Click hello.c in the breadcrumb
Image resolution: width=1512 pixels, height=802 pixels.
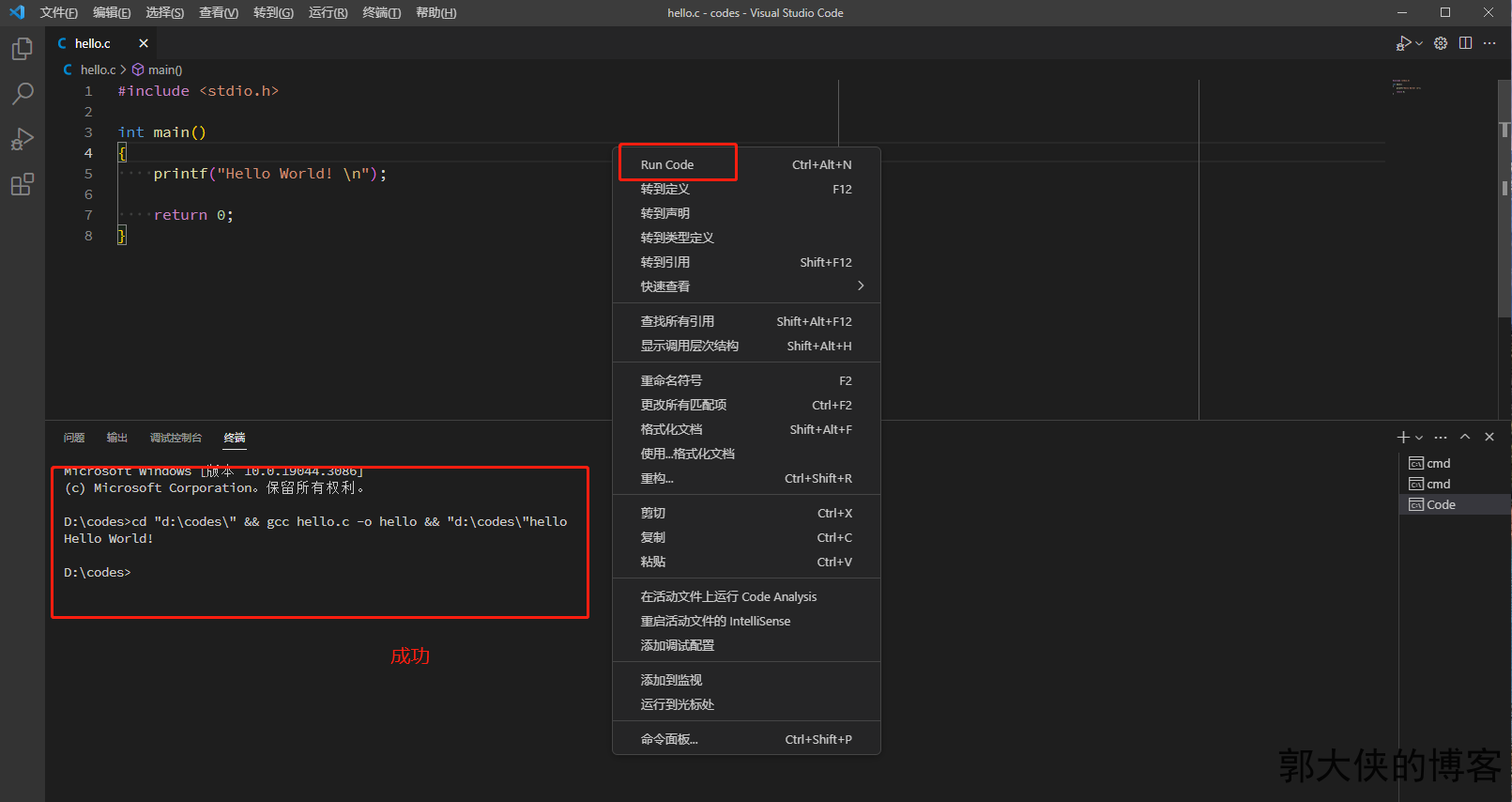click(x=98, y=69)
